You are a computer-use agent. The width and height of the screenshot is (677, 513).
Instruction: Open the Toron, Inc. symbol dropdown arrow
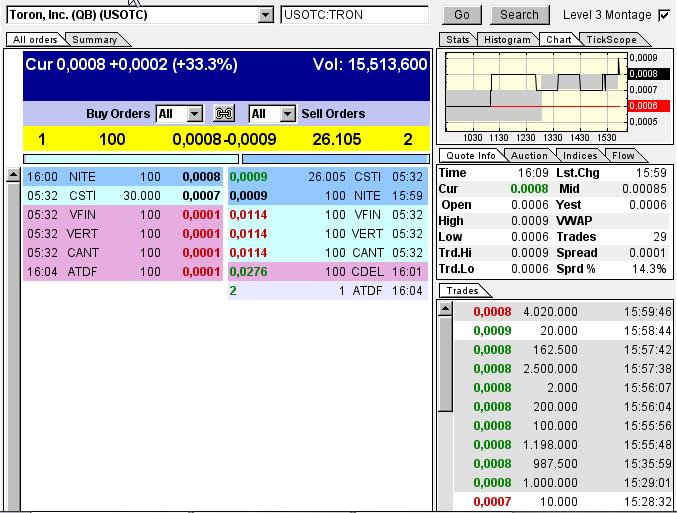pos(266,16)
